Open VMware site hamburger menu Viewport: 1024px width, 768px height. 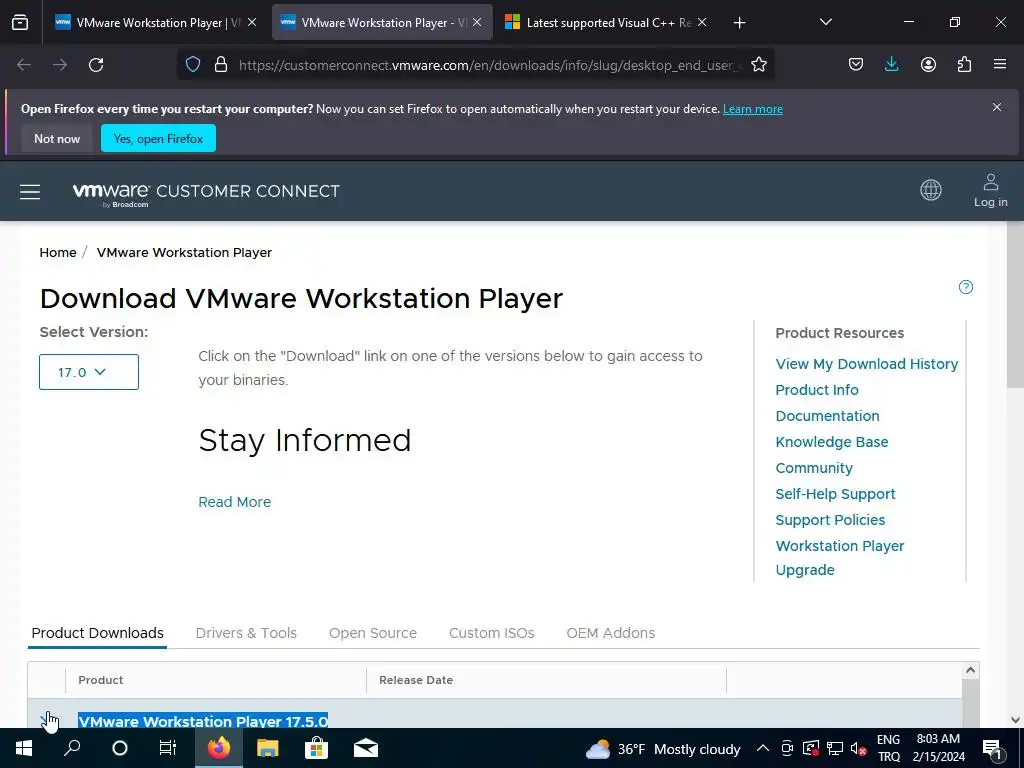(30, 191)
